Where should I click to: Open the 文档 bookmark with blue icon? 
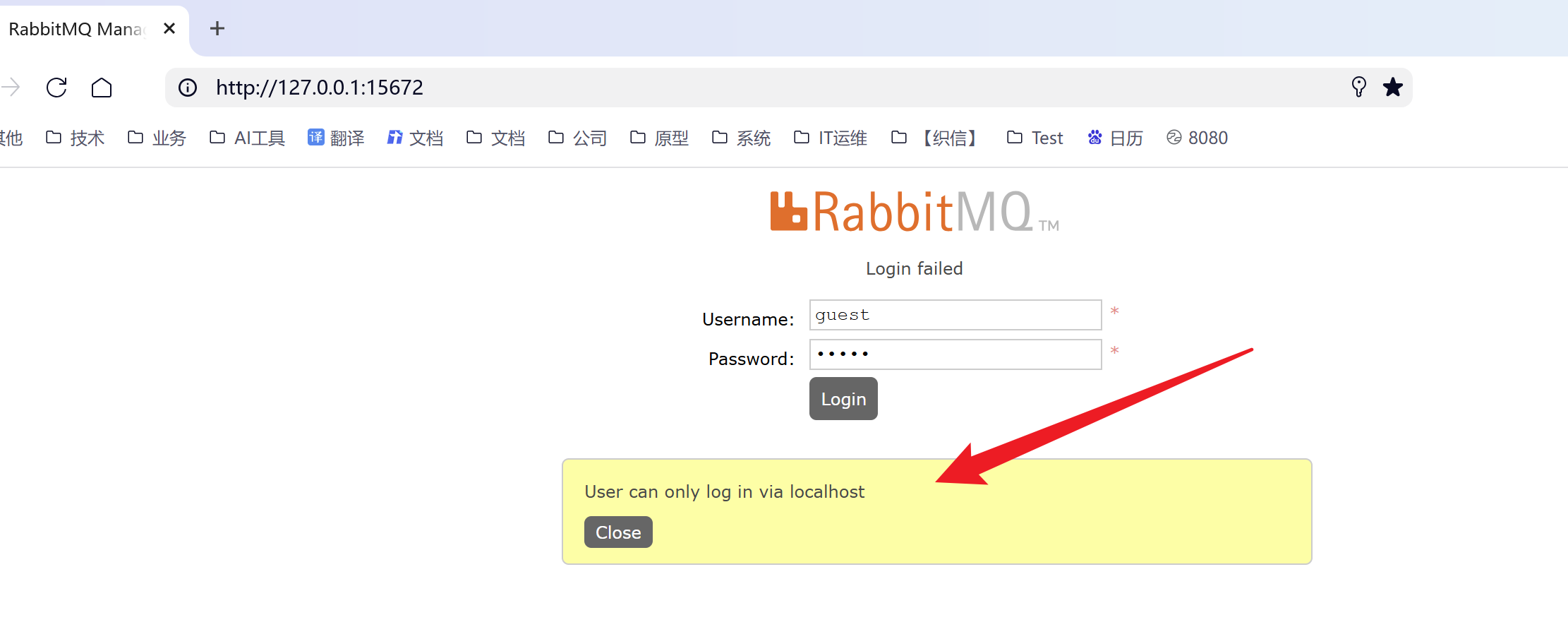(x=415, y=138)
